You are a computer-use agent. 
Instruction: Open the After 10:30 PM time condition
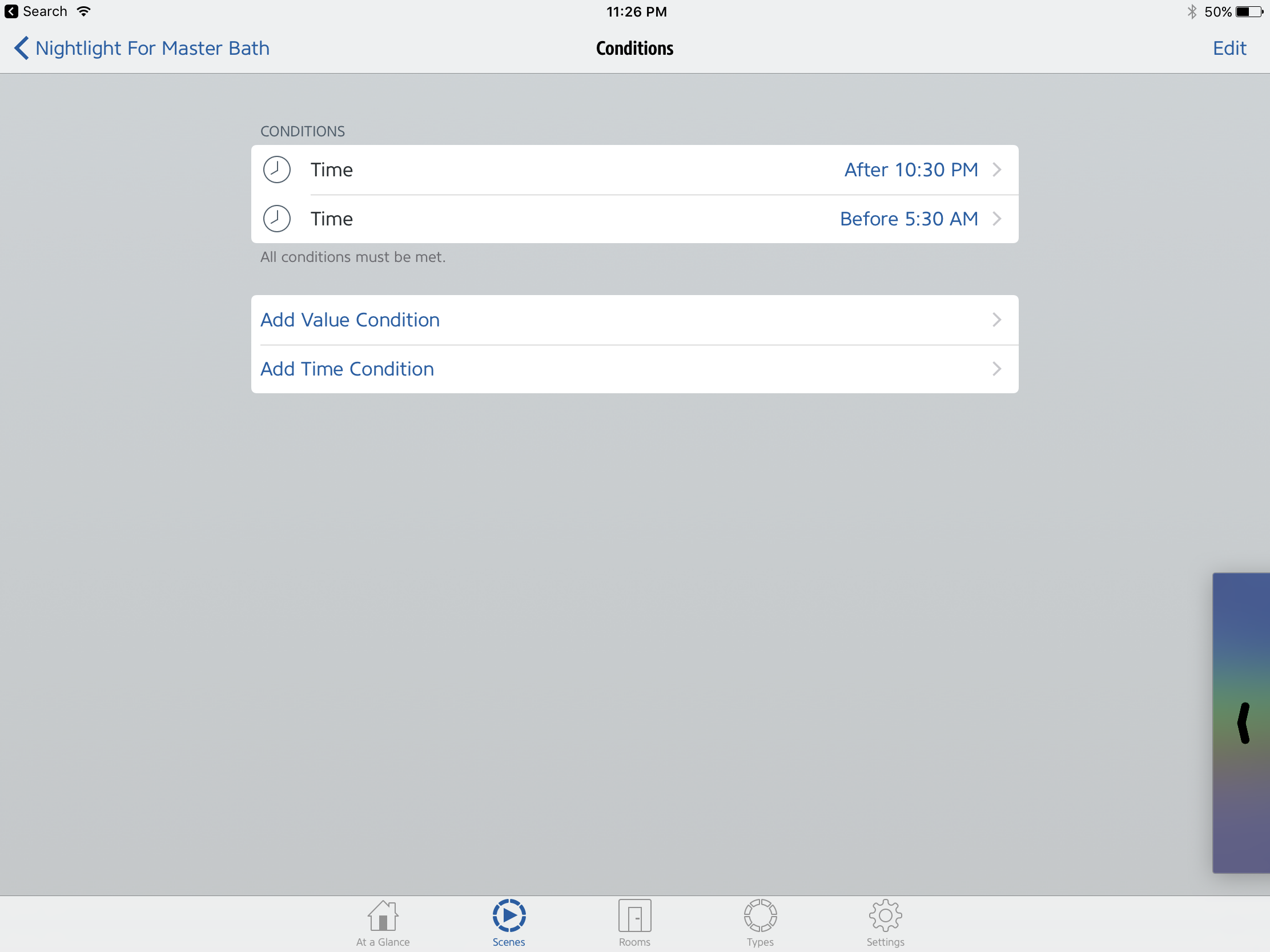coord(634,170)
